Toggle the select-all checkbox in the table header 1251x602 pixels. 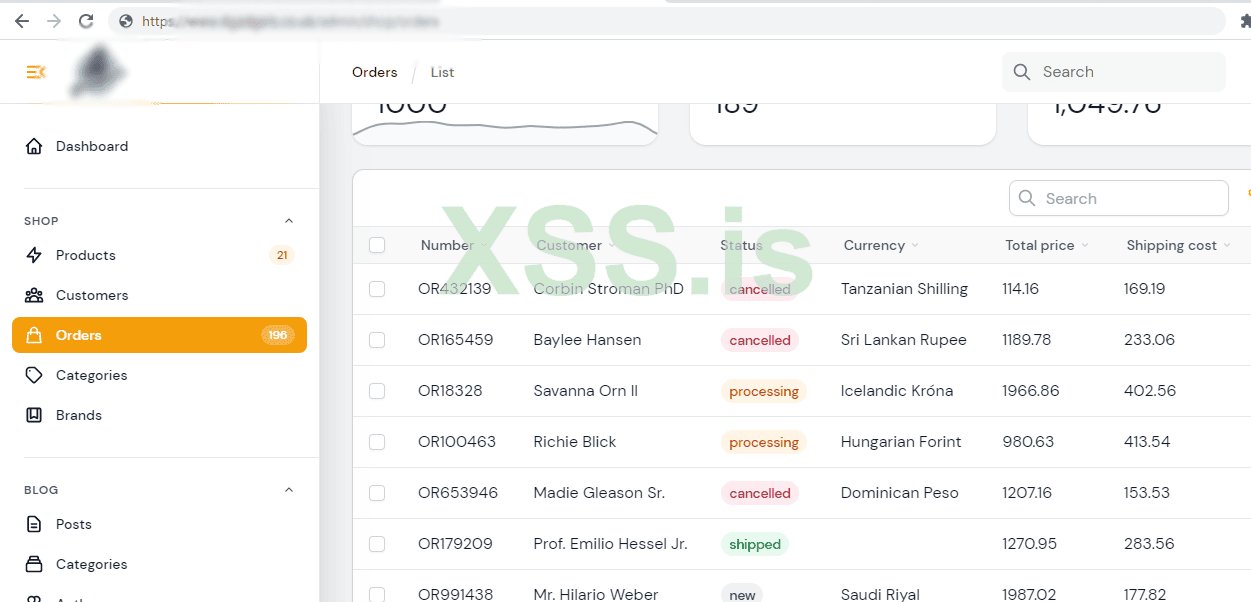click(377, 245)
